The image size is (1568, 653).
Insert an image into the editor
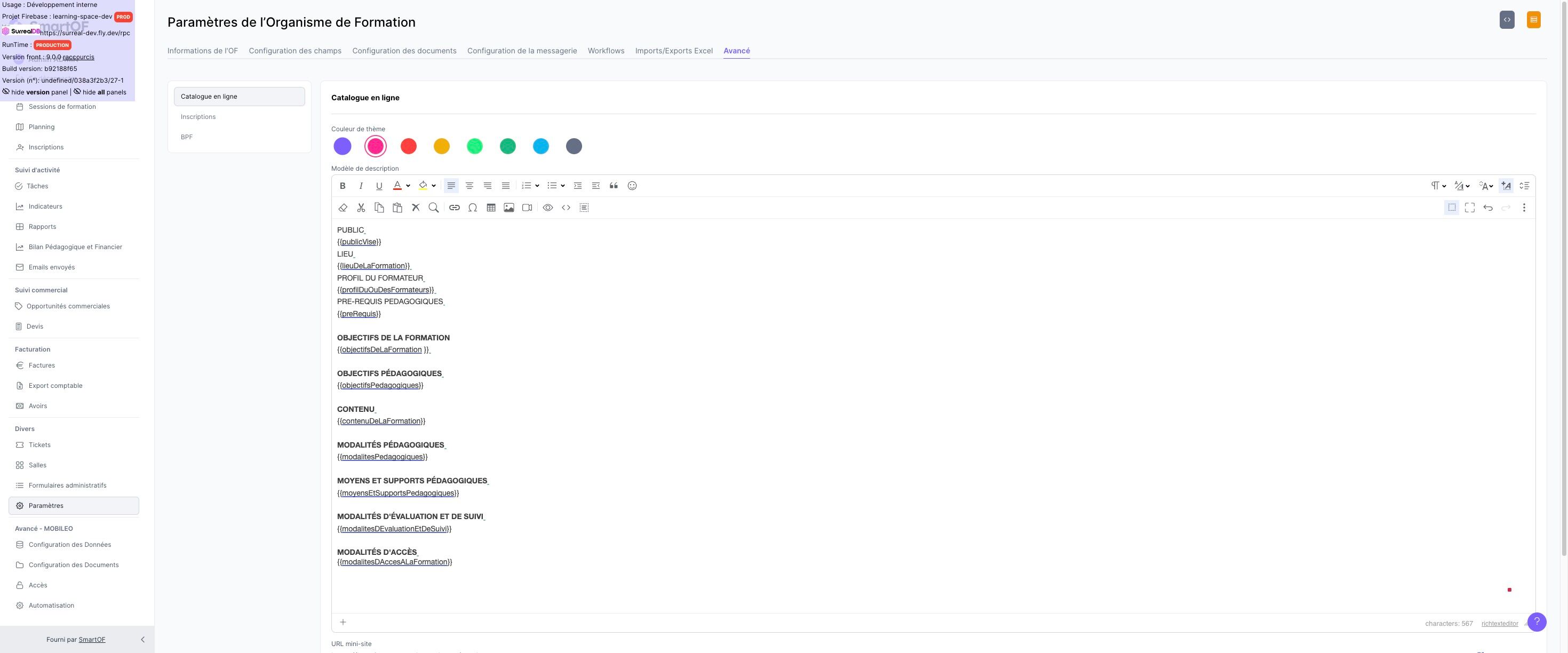coord(509,208)
